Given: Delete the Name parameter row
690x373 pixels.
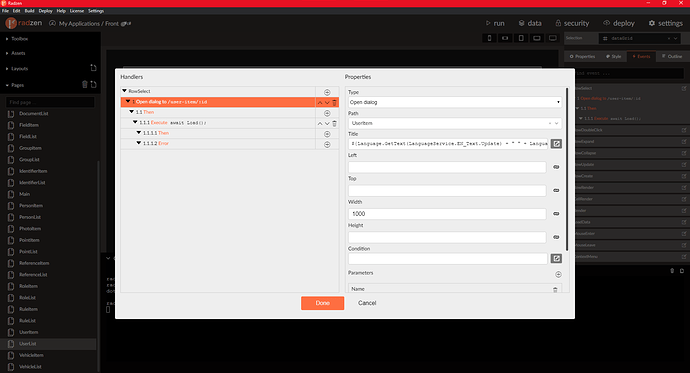Looking at the screenshot, I should [x=555, y=289].
